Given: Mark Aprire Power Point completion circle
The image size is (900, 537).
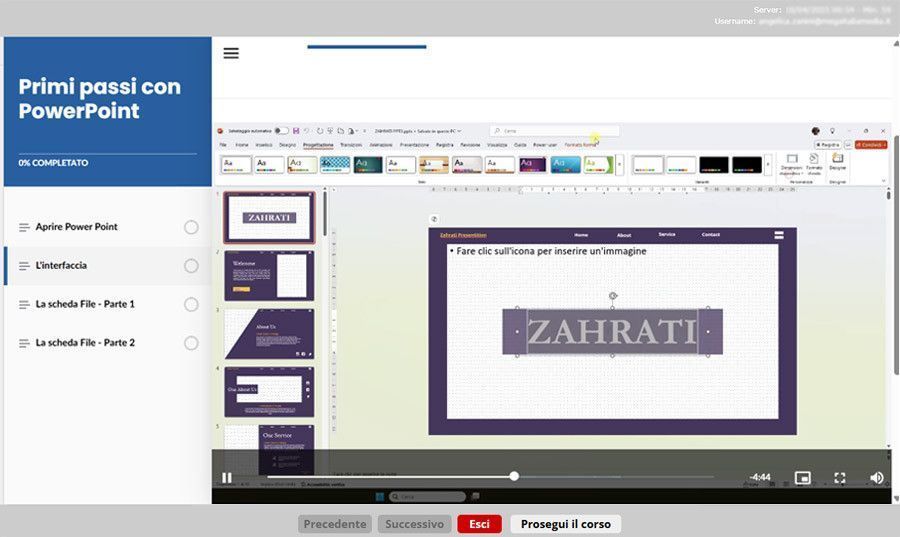Looking at the screenshot, I should point(191,227).
